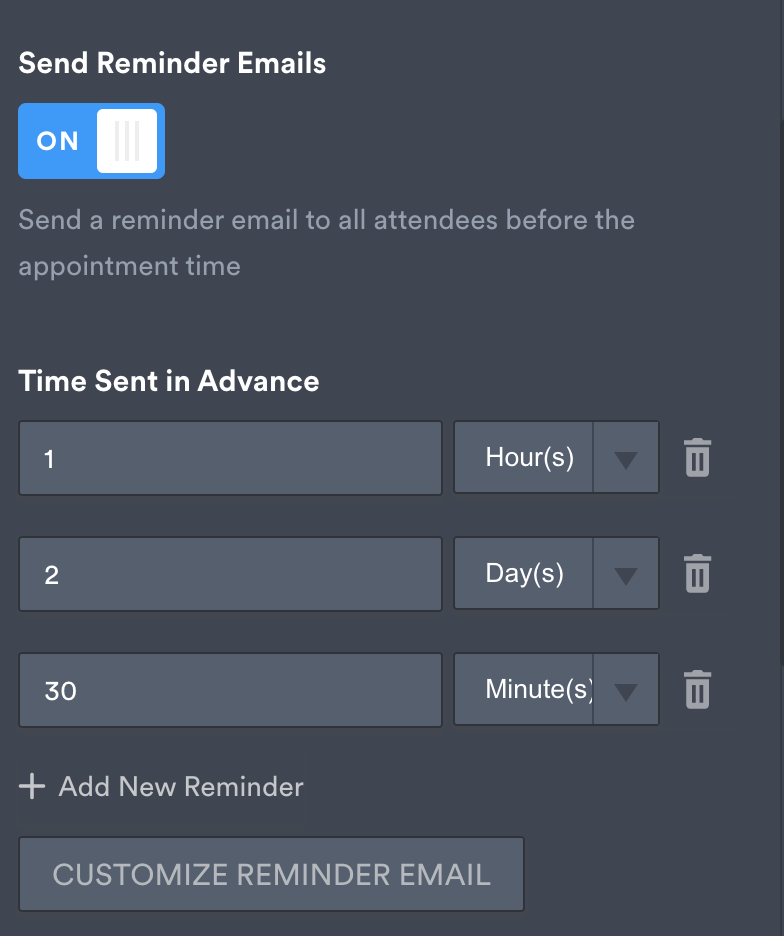The image size is (784, 936).
Task: Focus the time field containing 30
Action: tap(230, 690)
